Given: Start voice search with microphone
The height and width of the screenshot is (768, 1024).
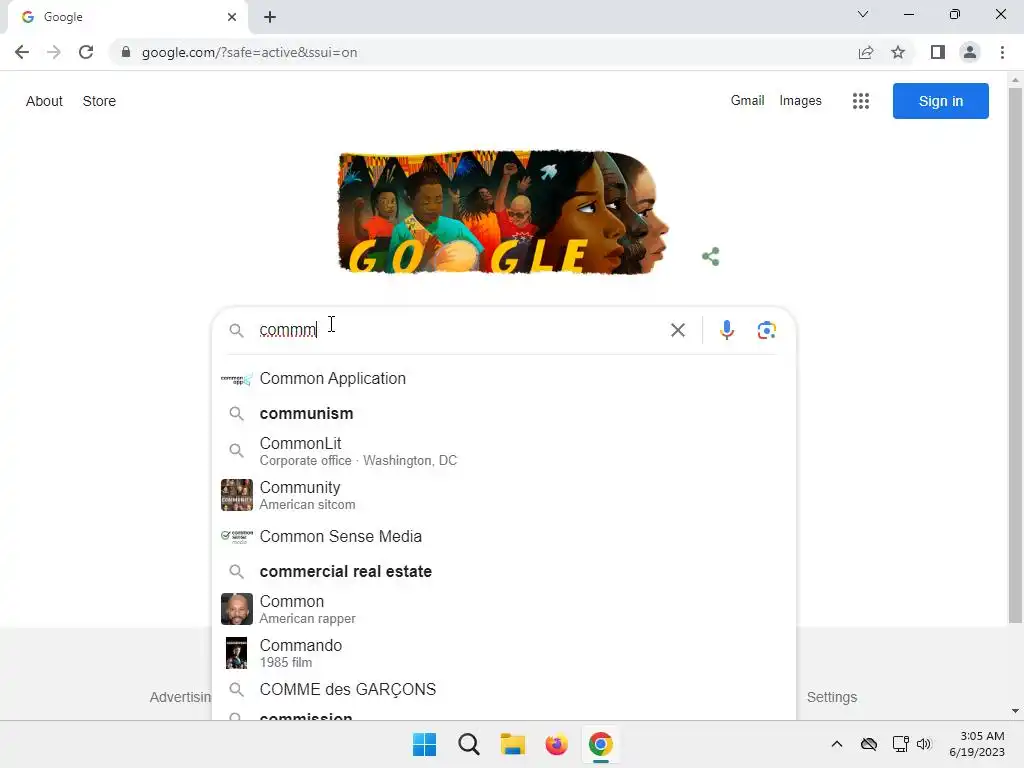Looking at the screenshot, I should coord(726,330).
